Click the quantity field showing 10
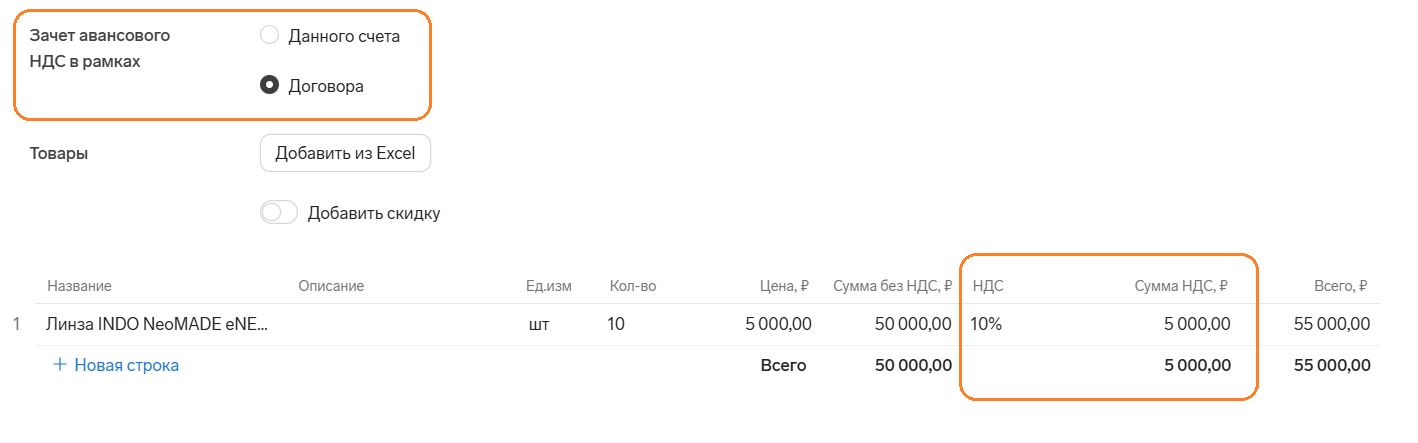This screenshot has width=1418, height=443. [616, 324]
